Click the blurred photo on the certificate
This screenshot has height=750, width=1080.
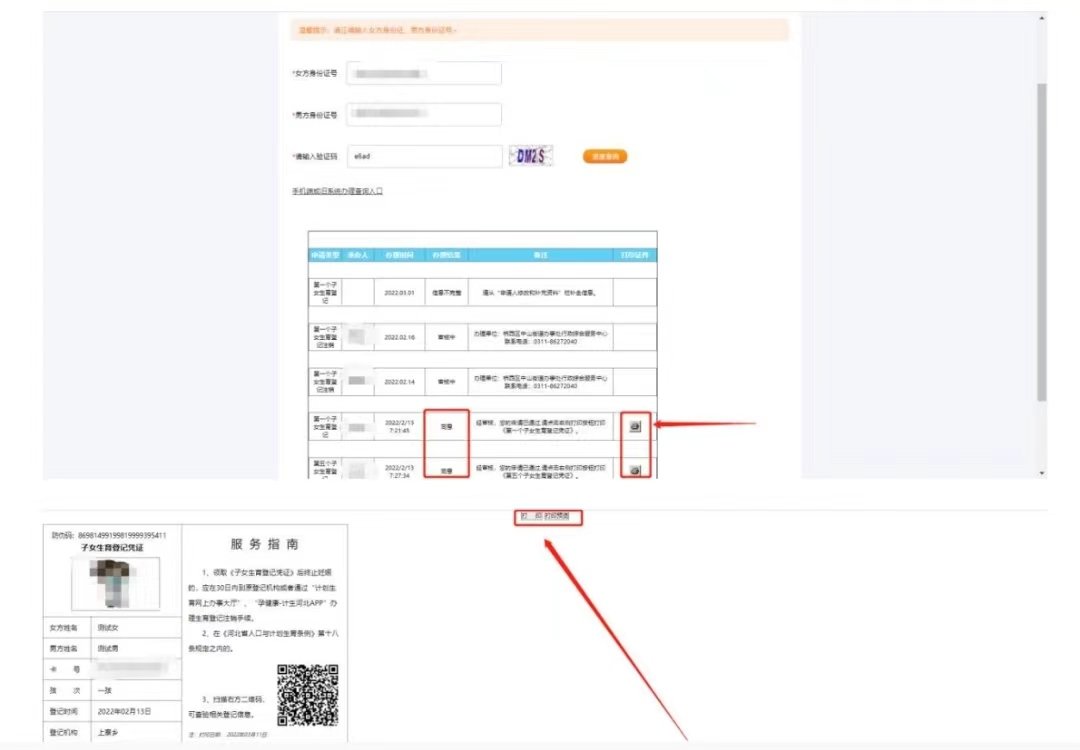point(116,583)
